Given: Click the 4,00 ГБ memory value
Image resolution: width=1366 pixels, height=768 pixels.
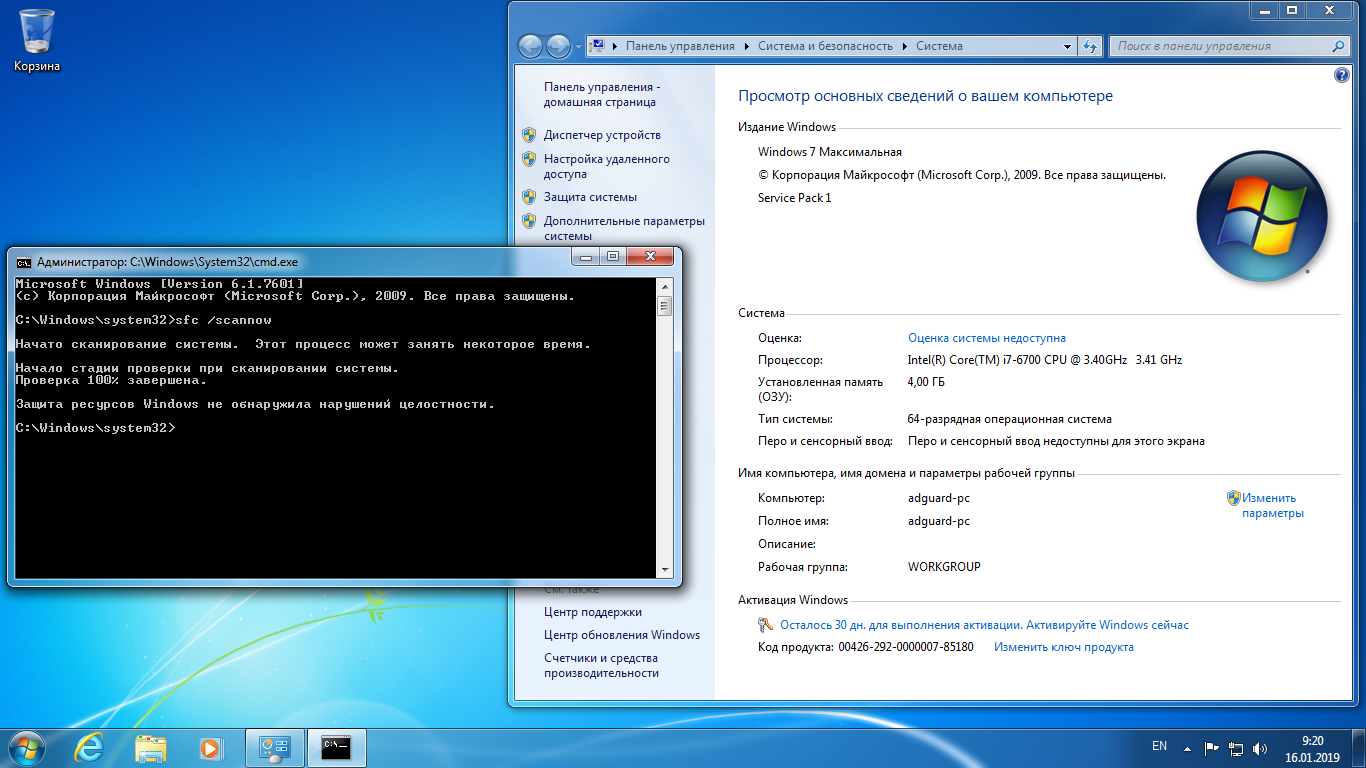Looking at the screenshot, I should coord(926,382).
